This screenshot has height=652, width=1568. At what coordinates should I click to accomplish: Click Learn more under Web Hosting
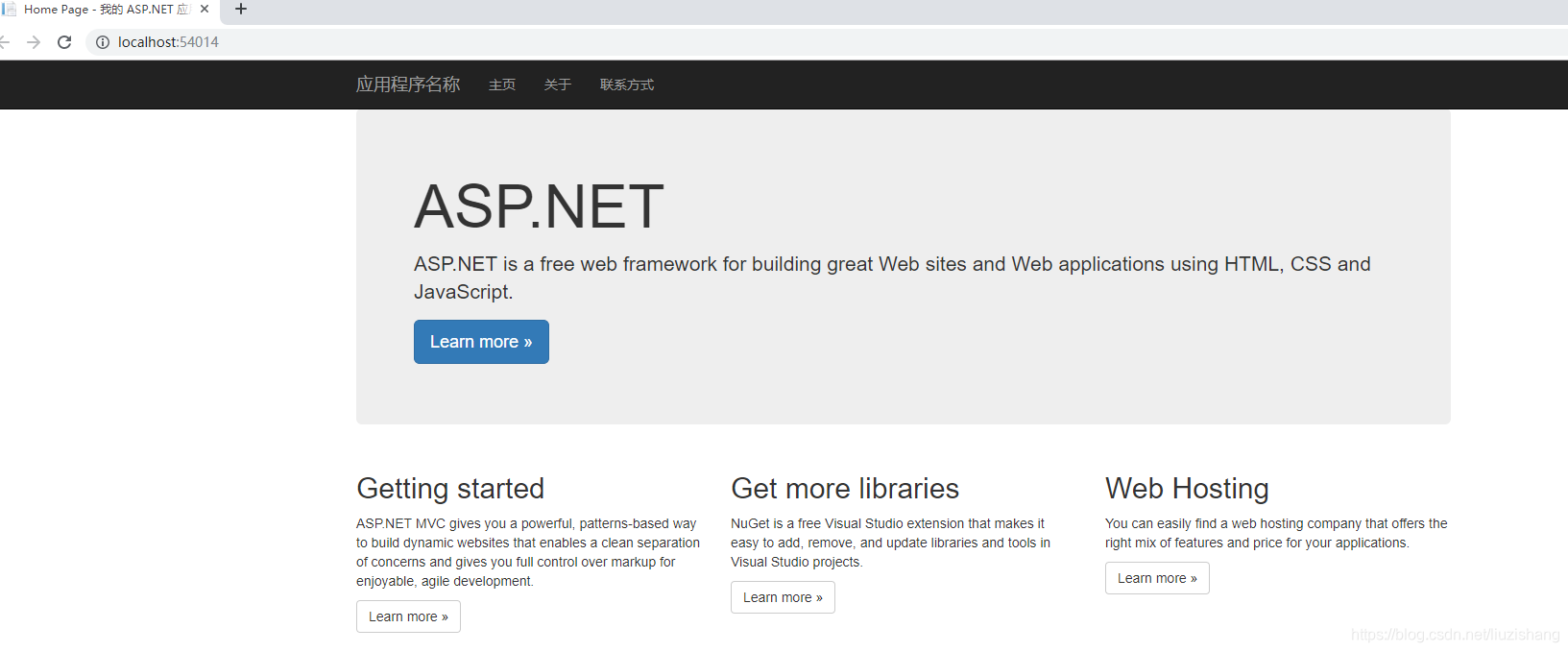1157,578
